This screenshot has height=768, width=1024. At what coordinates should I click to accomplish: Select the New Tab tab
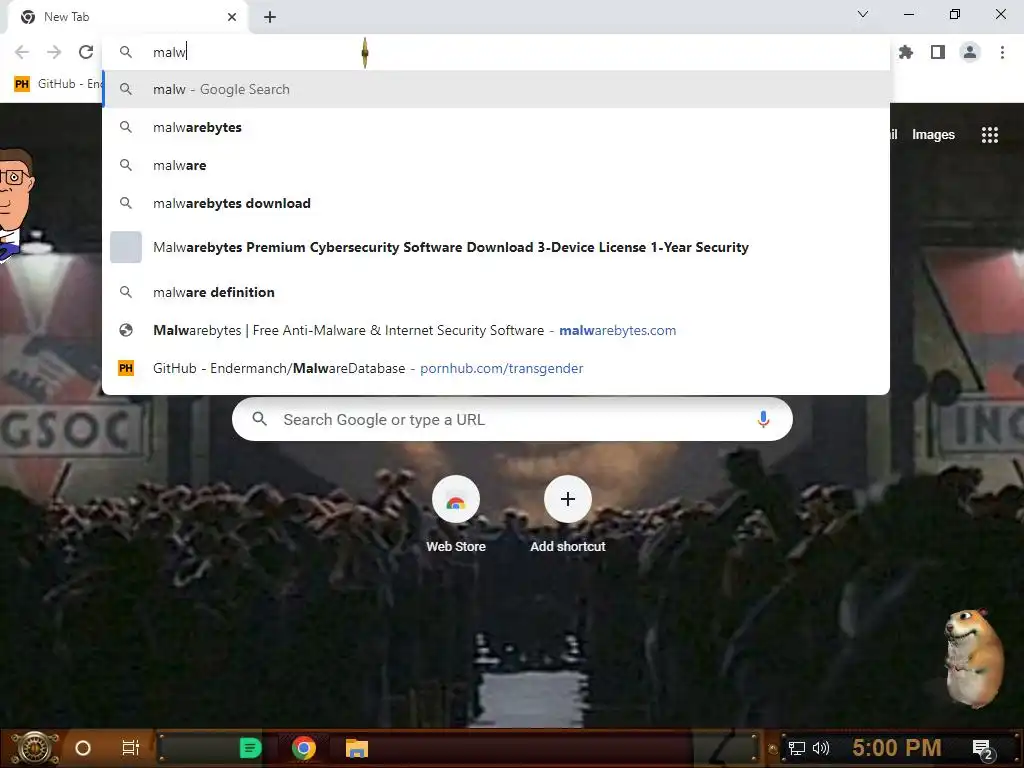click(x=127, y=17)
